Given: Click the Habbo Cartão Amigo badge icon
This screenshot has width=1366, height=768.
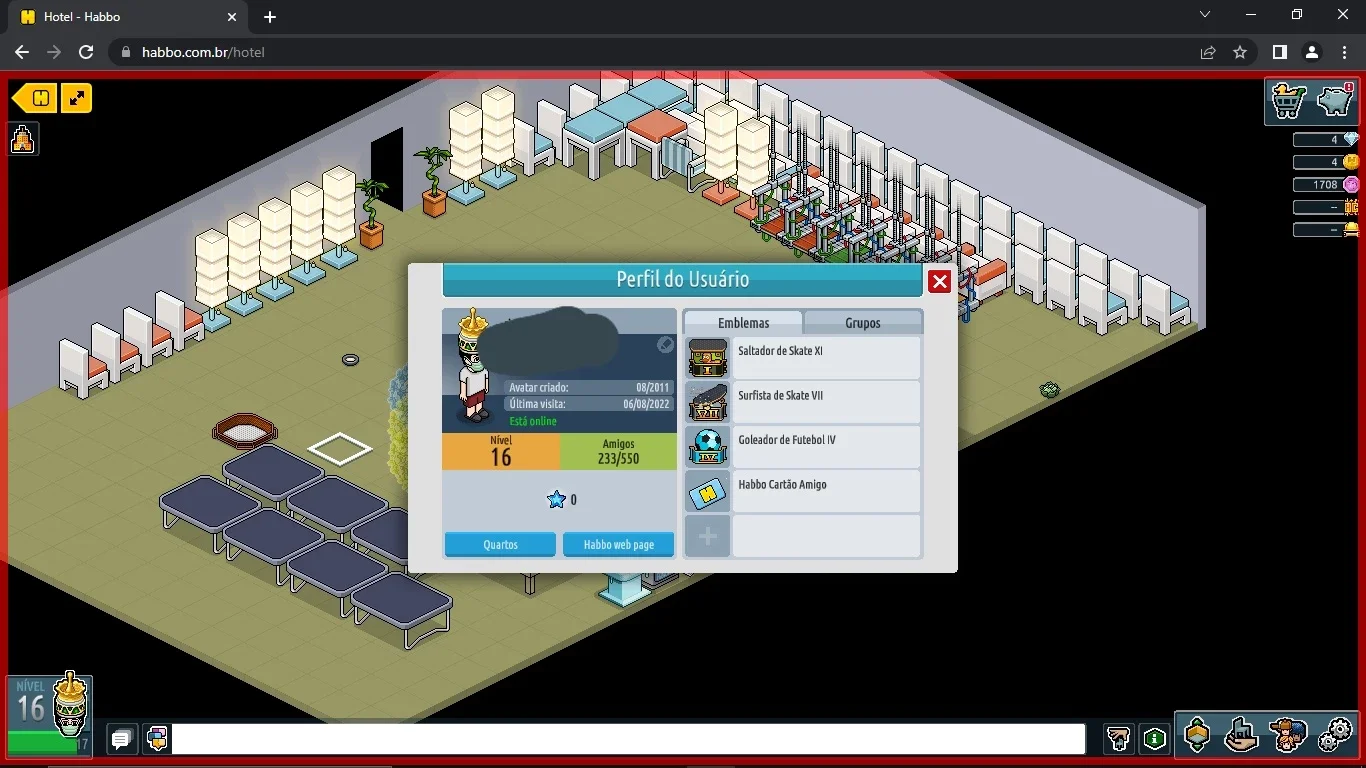Looking at the screenshot, I should 707,492.
